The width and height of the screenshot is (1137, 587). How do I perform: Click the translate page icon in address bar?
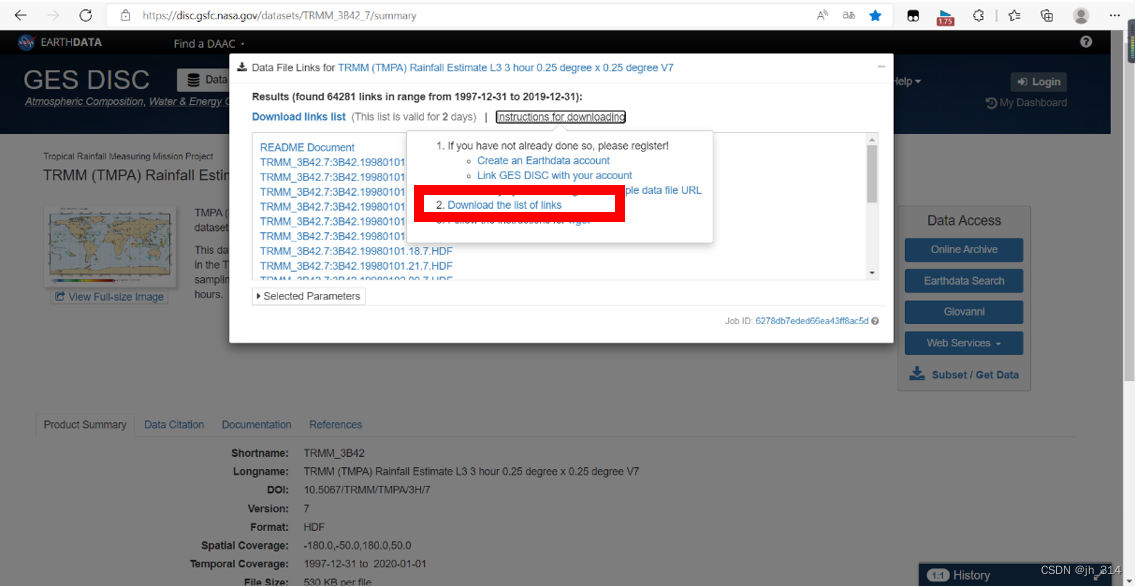pyautogui.click(x=848, y=15)
